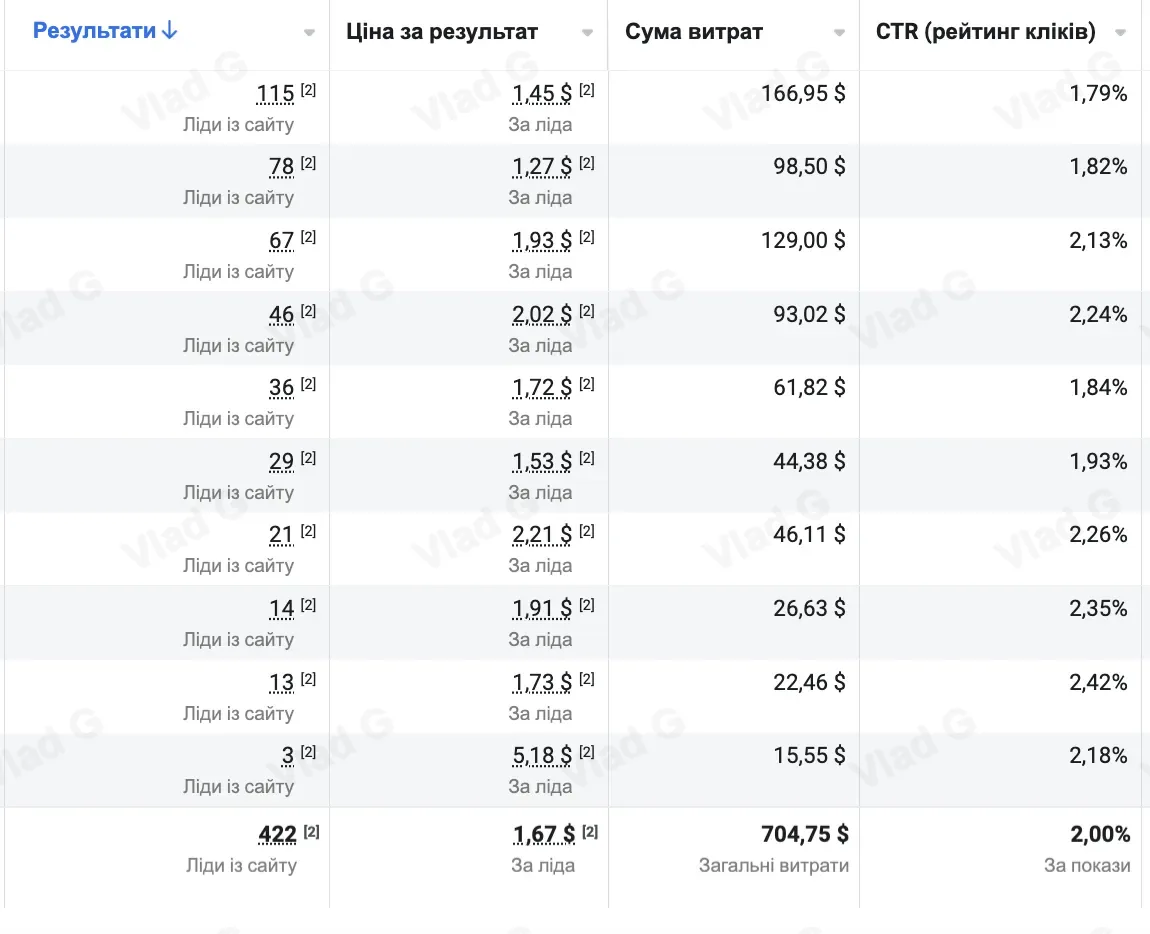Sort by the Результати column header
The height and width of the screenshot is (934, 1150).
tap(105, 31)
